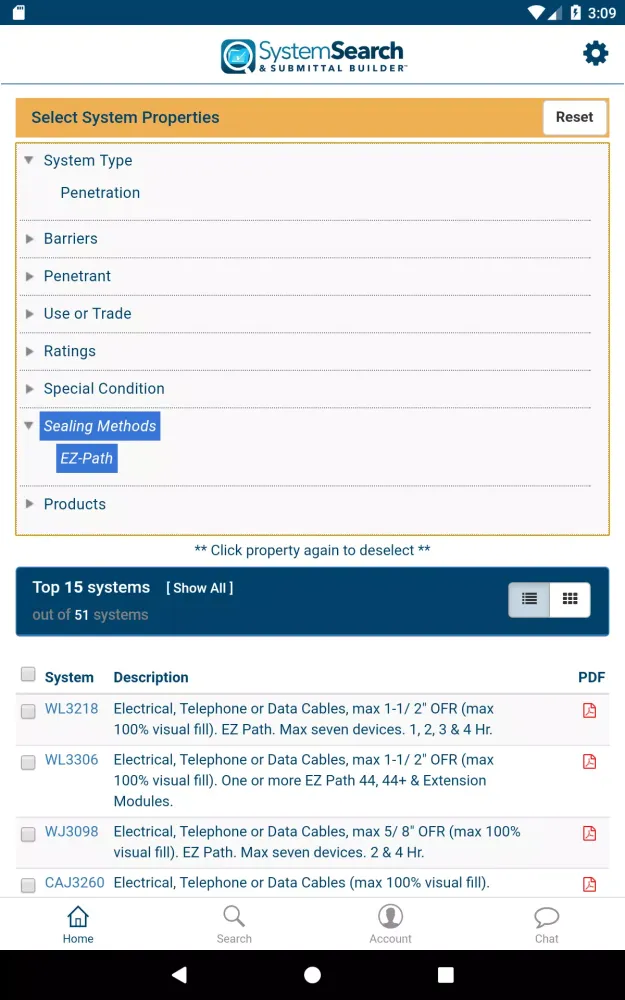Open system WL3218 link
This screenshot has width=625, height=1000.
click(71, 709)
